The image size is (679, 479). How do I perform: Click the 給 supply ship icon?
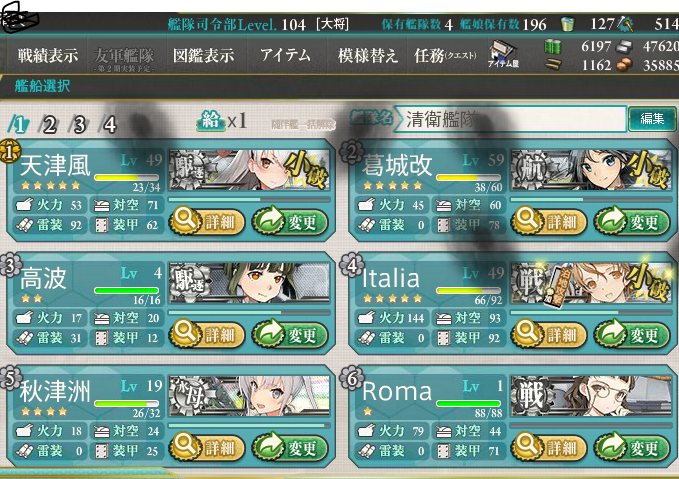211,121
